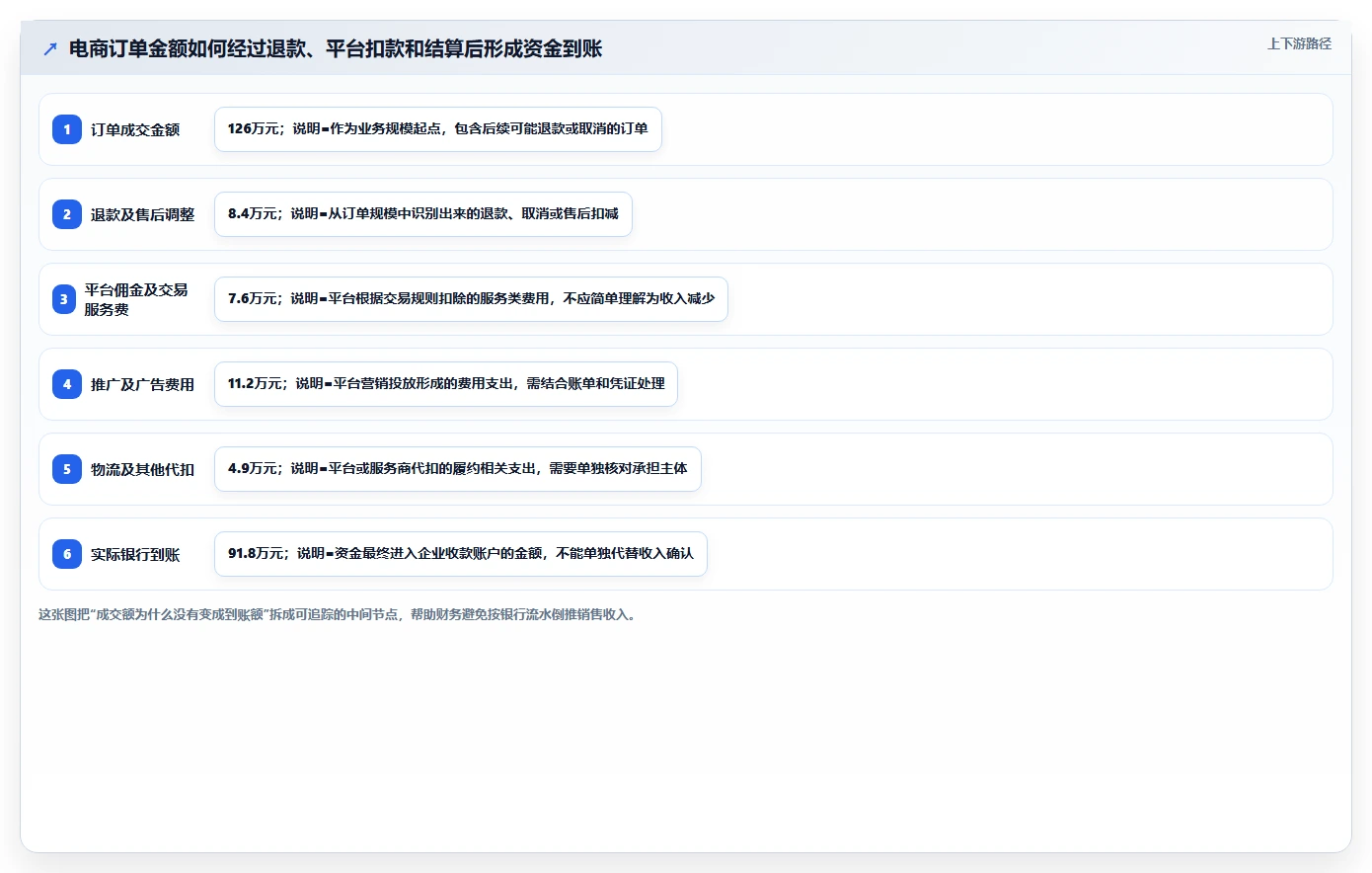The image size is (1372, 873).
Task: Click the step 5 number badge
Action: tap(67, 469)
